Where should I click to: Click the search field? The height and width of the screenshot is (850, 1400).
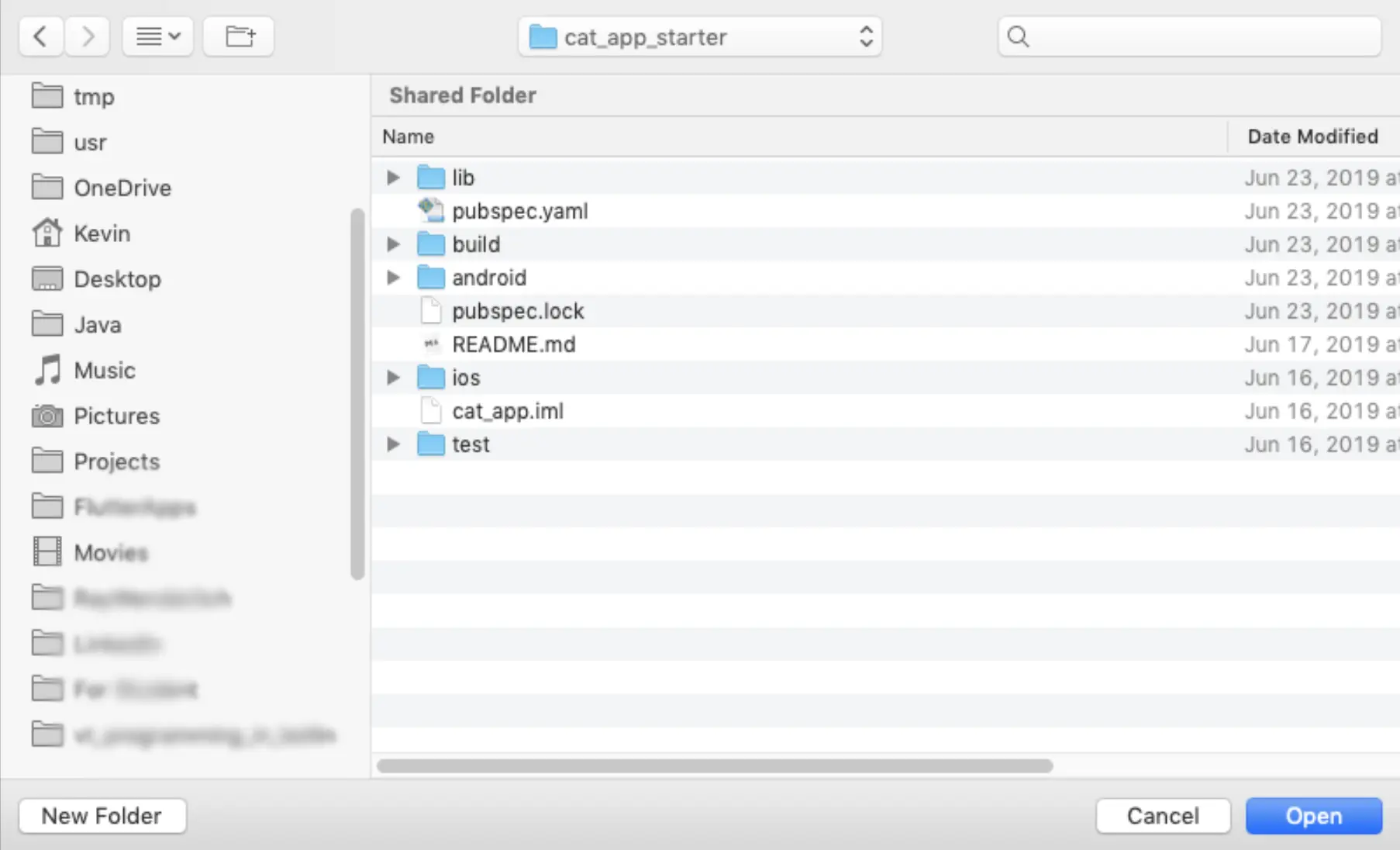click(1189, 36)
